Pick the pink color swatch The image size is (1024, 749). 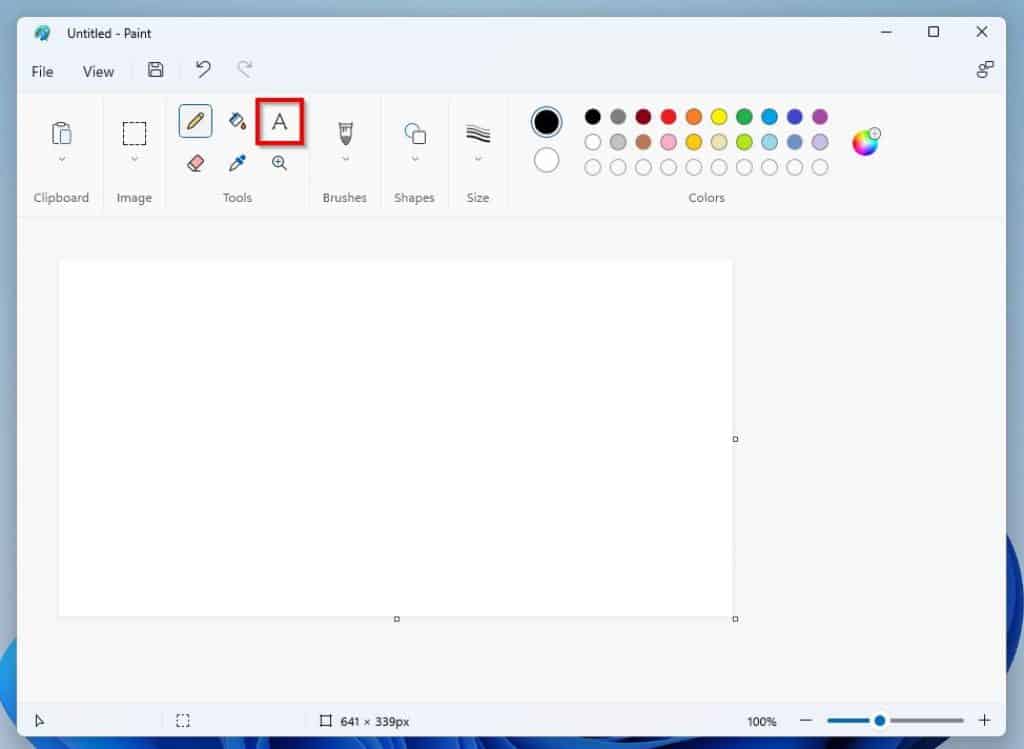click(x=668, y=142)
